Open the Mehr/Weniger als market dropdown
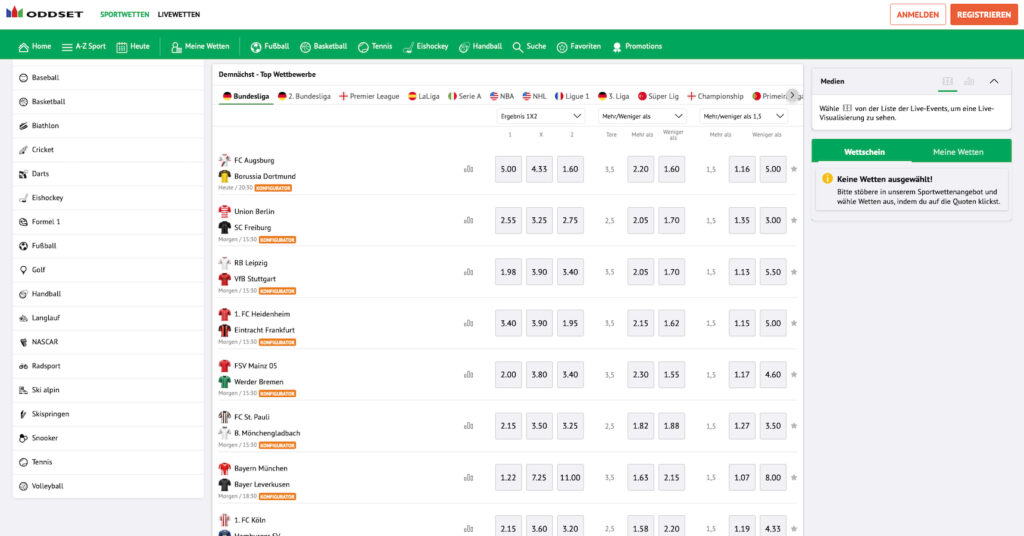The height and width of the screenshot is (536, 1024). (x=642, y=116)
